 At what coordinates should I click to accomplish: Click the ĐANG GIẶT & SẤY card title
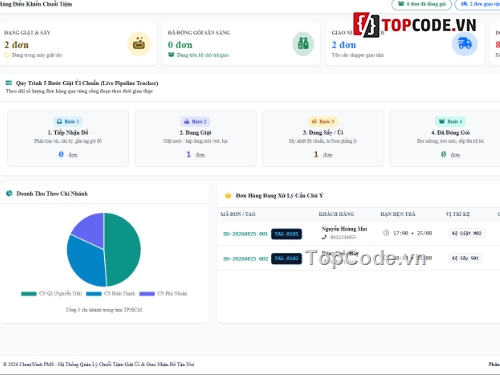[x=27, y=33]
